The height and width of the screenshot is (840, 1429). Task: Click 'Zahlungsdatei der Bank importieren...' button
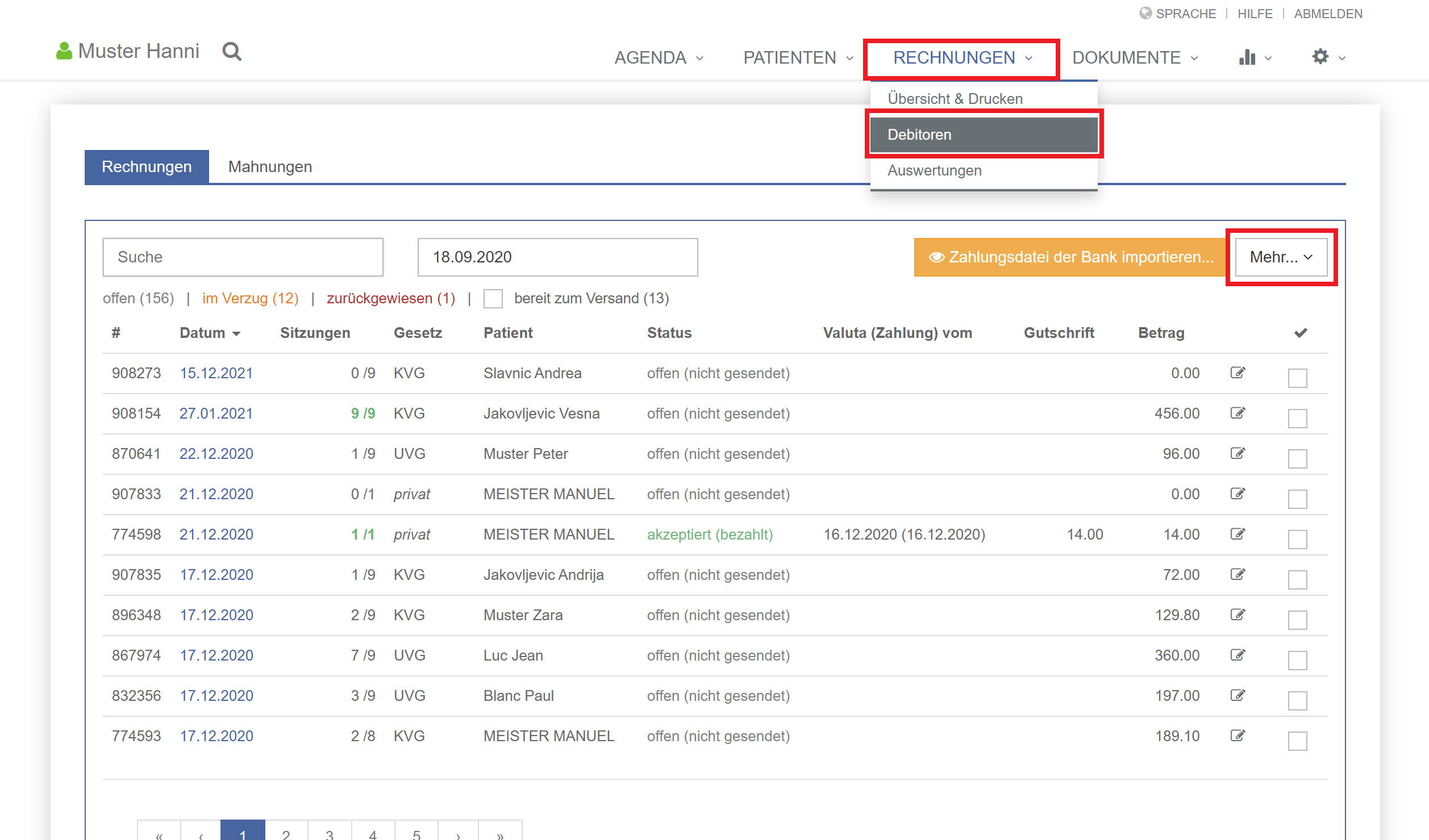point(1070,257)
